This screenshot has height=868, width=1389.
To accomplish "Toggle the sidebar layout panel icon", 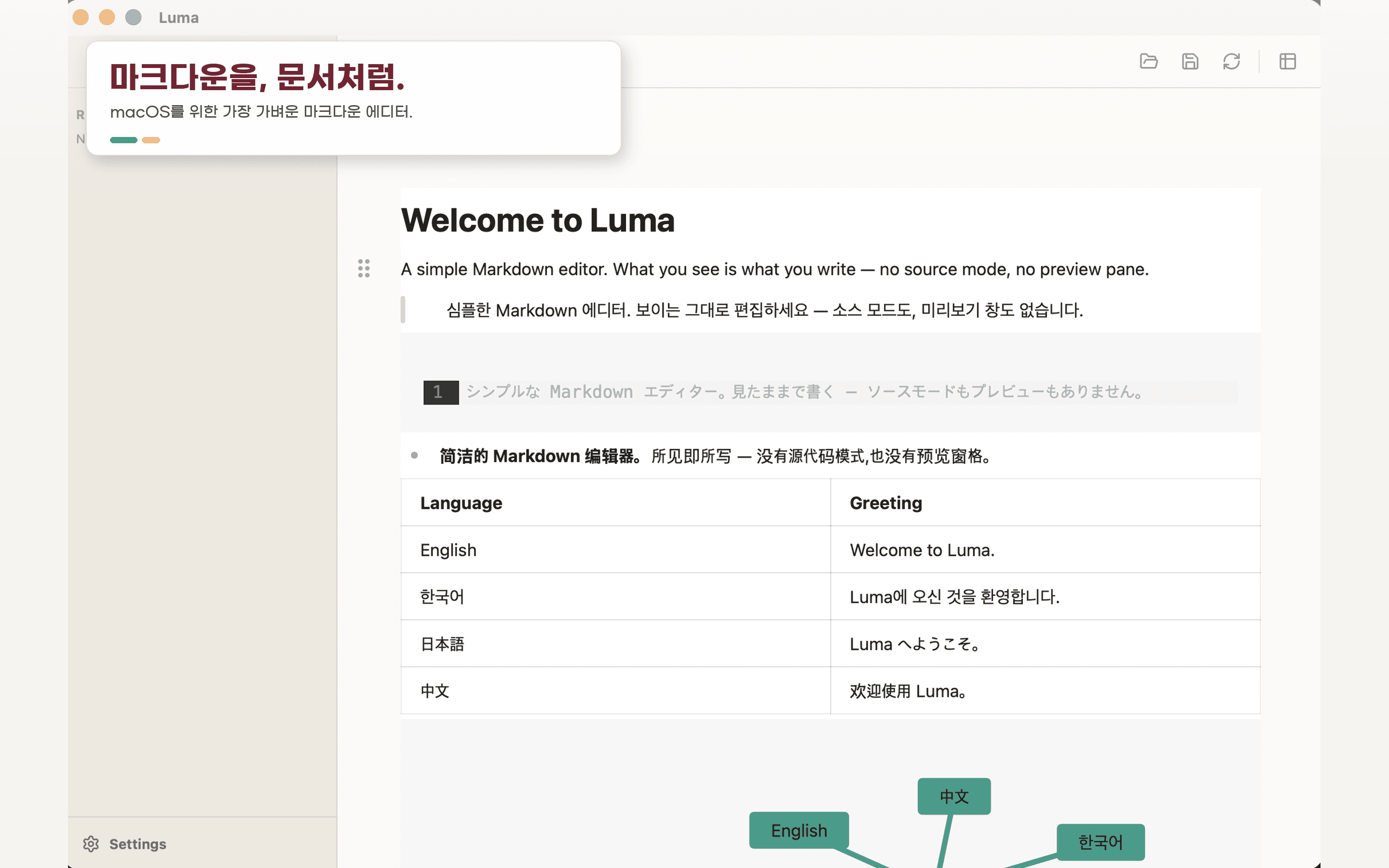I will pyautogui.click(x=1287, y=61).
